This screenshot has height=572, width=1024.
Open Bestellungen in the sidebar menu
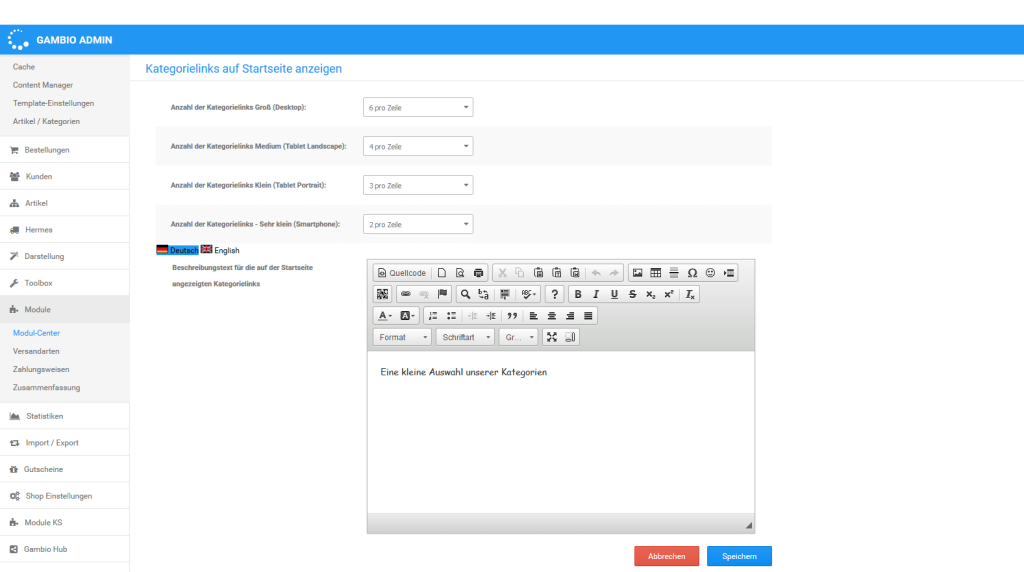(x=47, y=150)
